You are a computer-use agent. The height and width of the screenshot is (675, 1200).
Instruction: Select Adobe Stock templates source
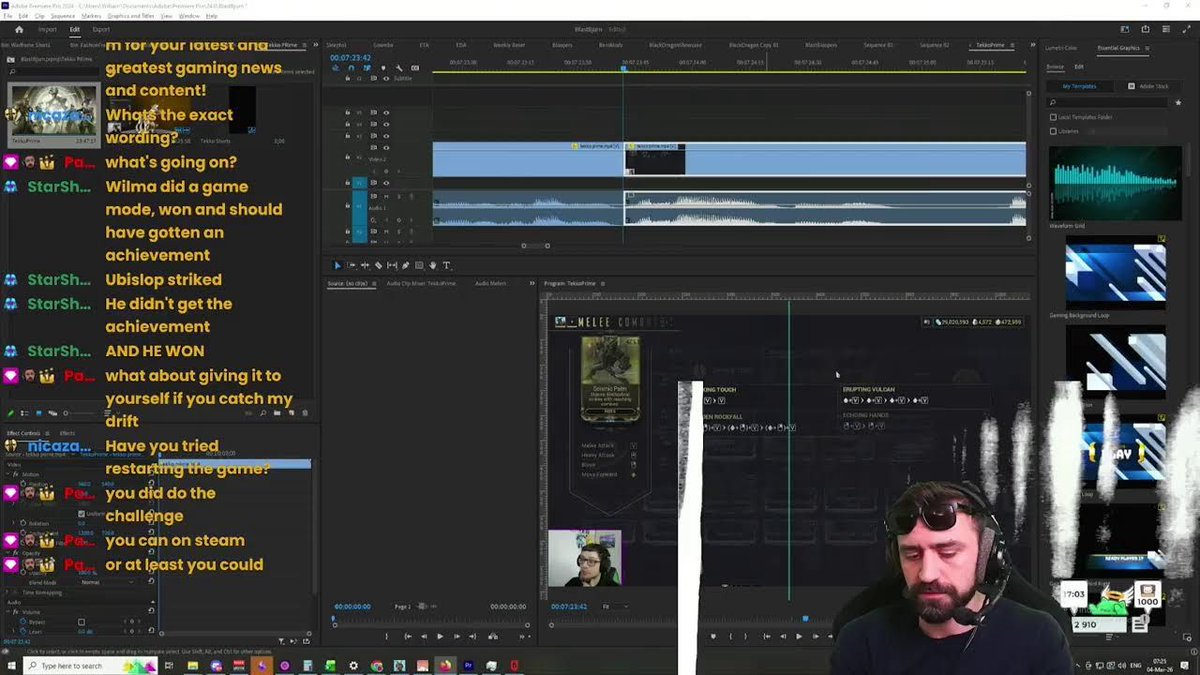tap(1150, 86)
